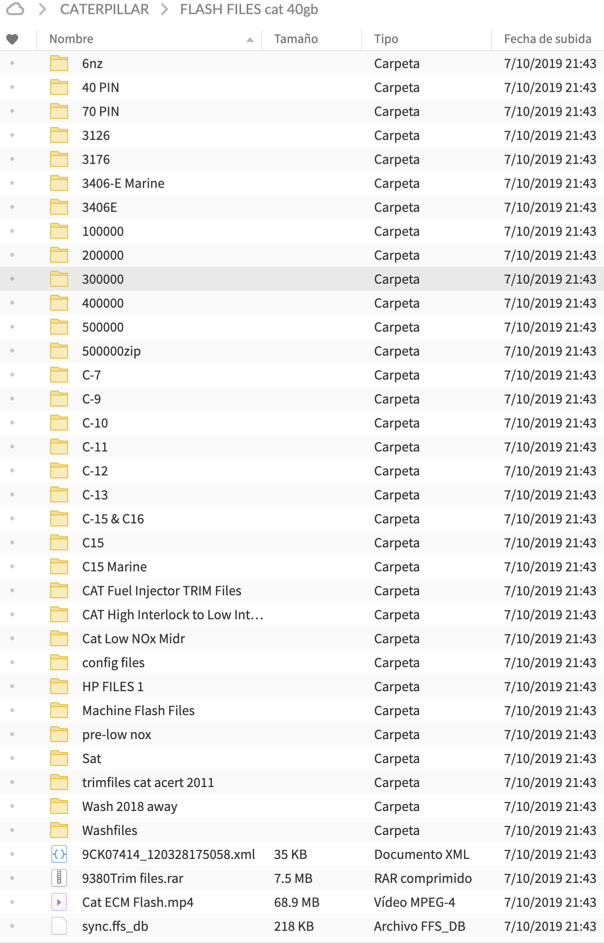Click the sync.ffs_db blank file icon
Screen dimensions: 604x943
(x=59, y=926)
